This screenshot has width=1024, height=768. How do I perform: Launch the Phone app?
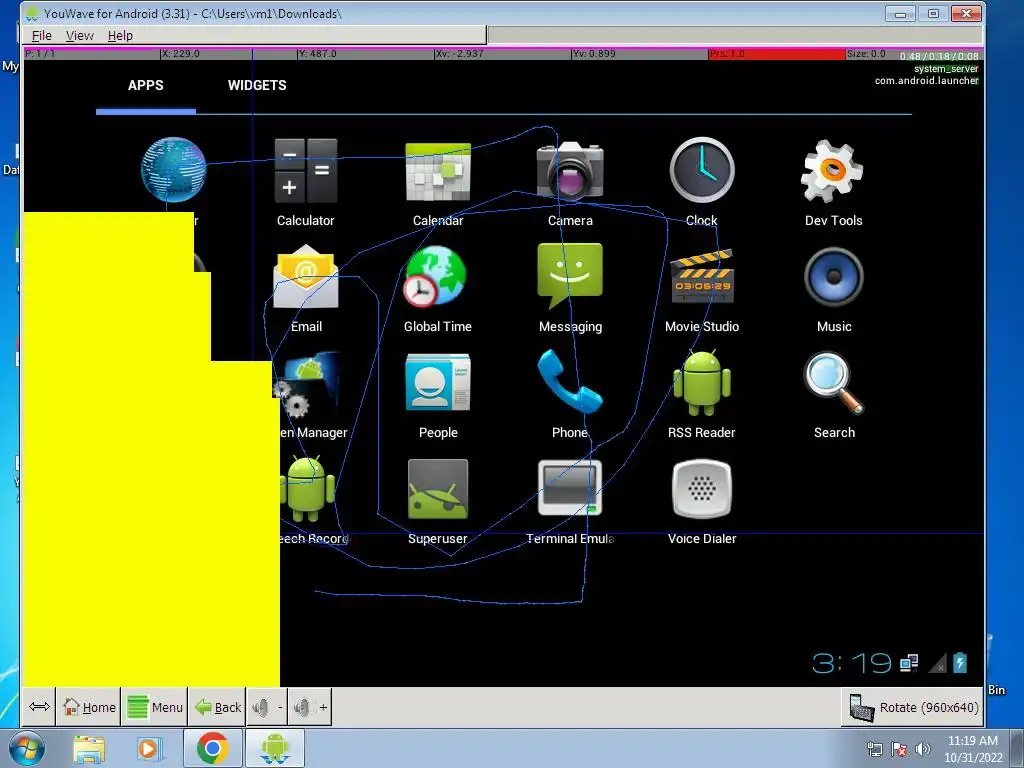569,381
